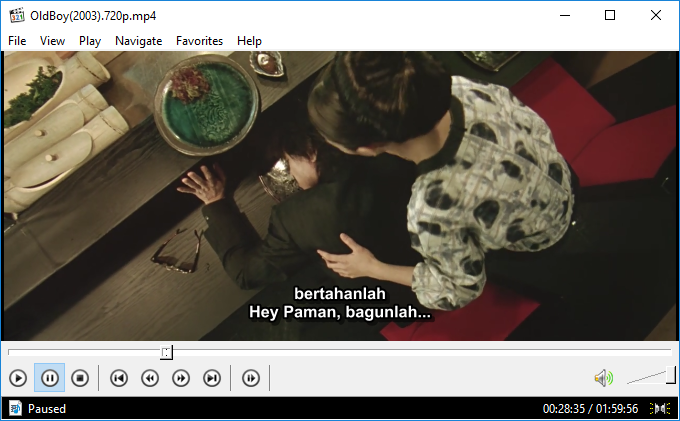
Task: Increase playback speed (fast forward) button
Action: (x=181, y=378)
